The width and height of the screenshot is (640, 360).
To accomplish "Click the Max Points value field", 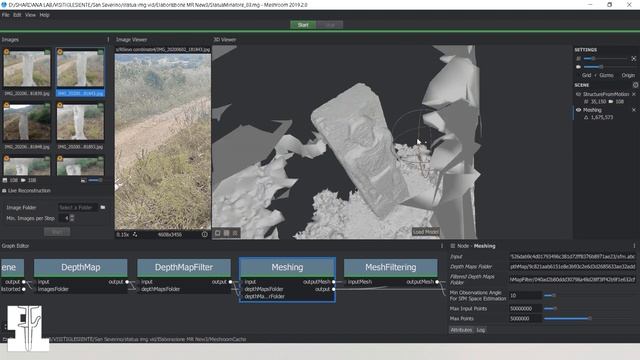I will pos(525,318).
